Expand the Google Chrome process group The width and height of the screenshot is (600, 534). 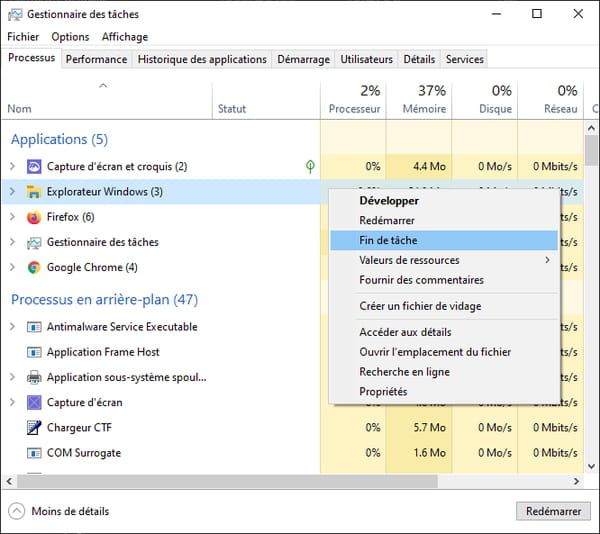pos(12,267)
